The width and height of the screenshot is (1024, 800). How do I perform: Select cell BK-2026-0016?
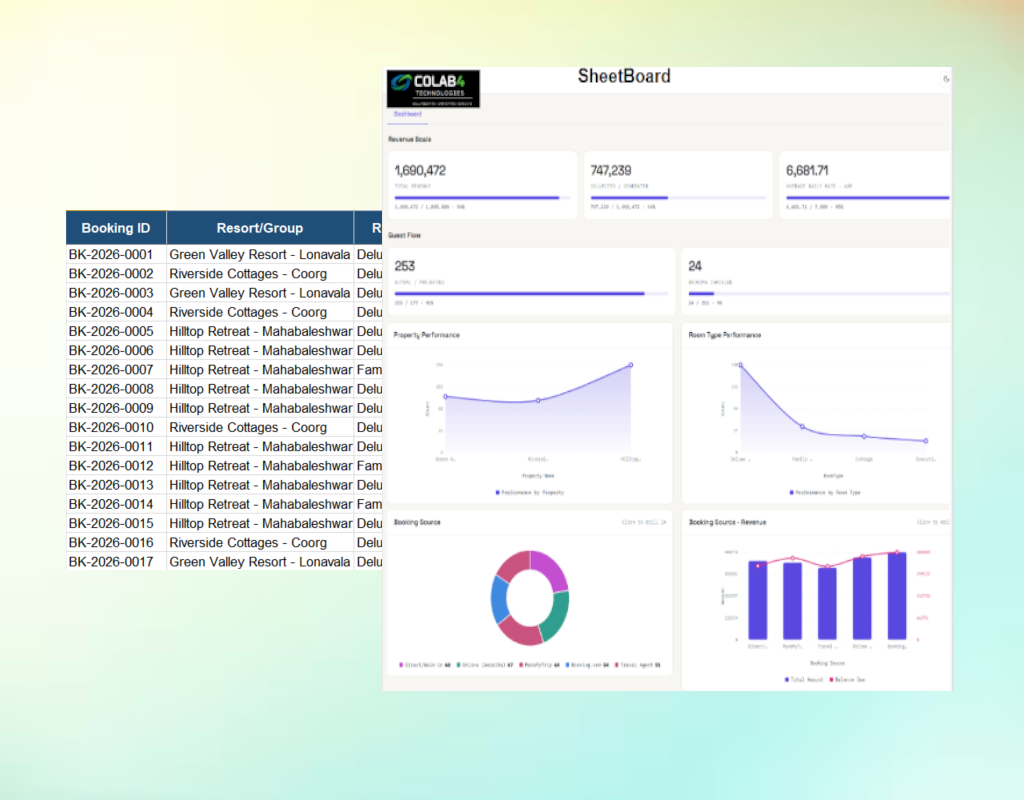coord(116,543)
